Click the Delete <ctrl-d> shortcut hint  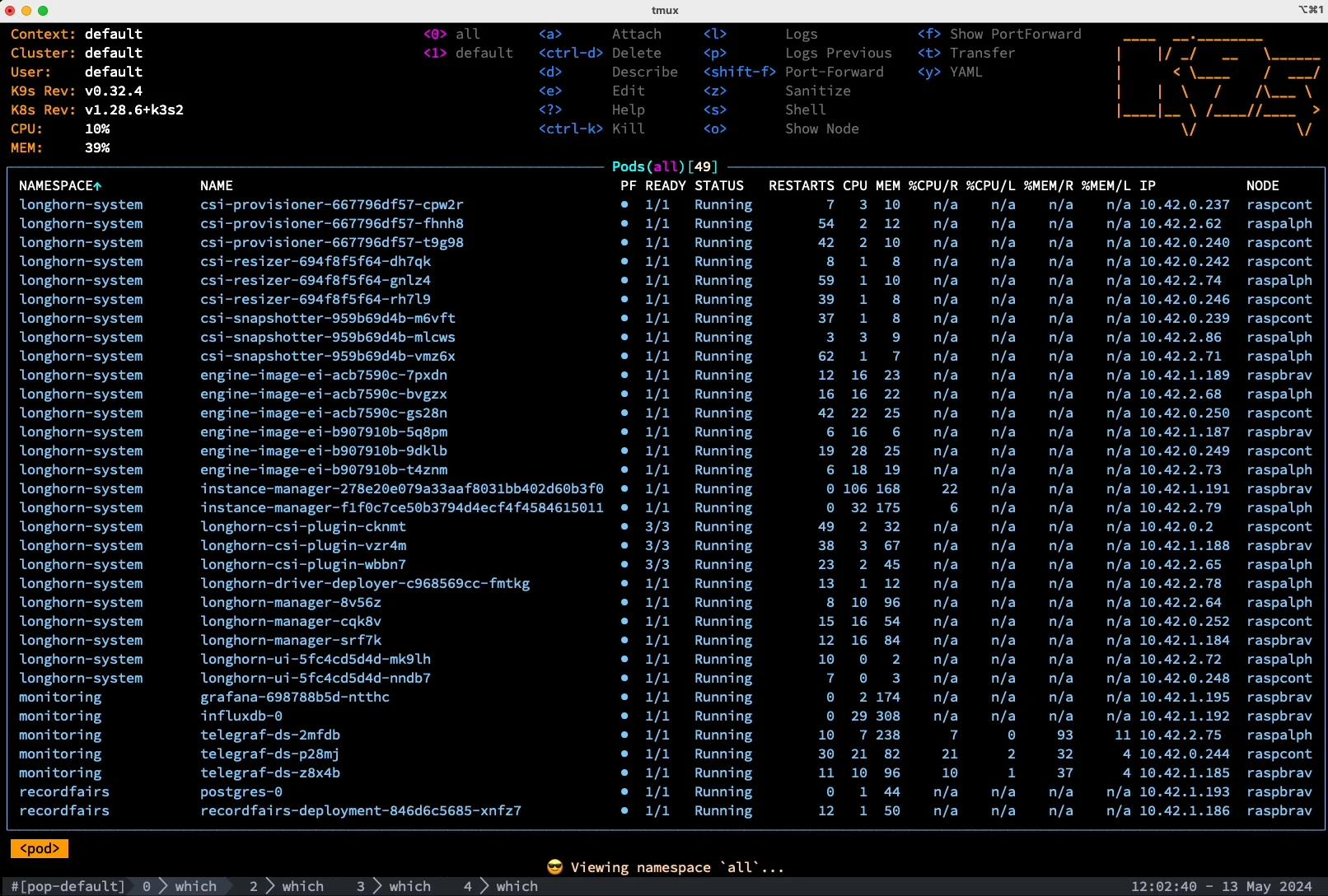(x=600, y=53)
